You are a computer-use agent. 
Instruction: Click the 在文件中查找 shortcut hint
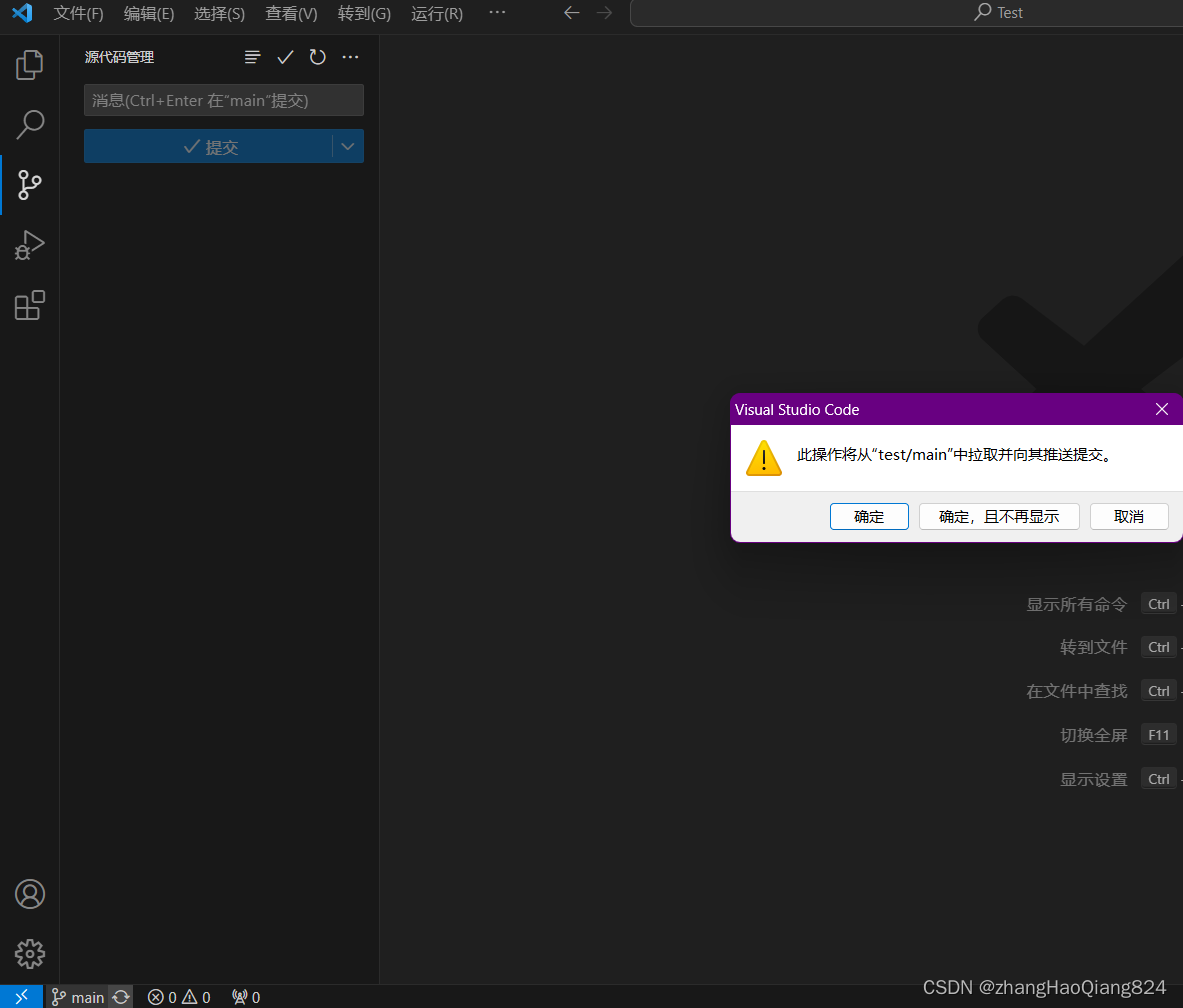click(x=1077, y=691)
